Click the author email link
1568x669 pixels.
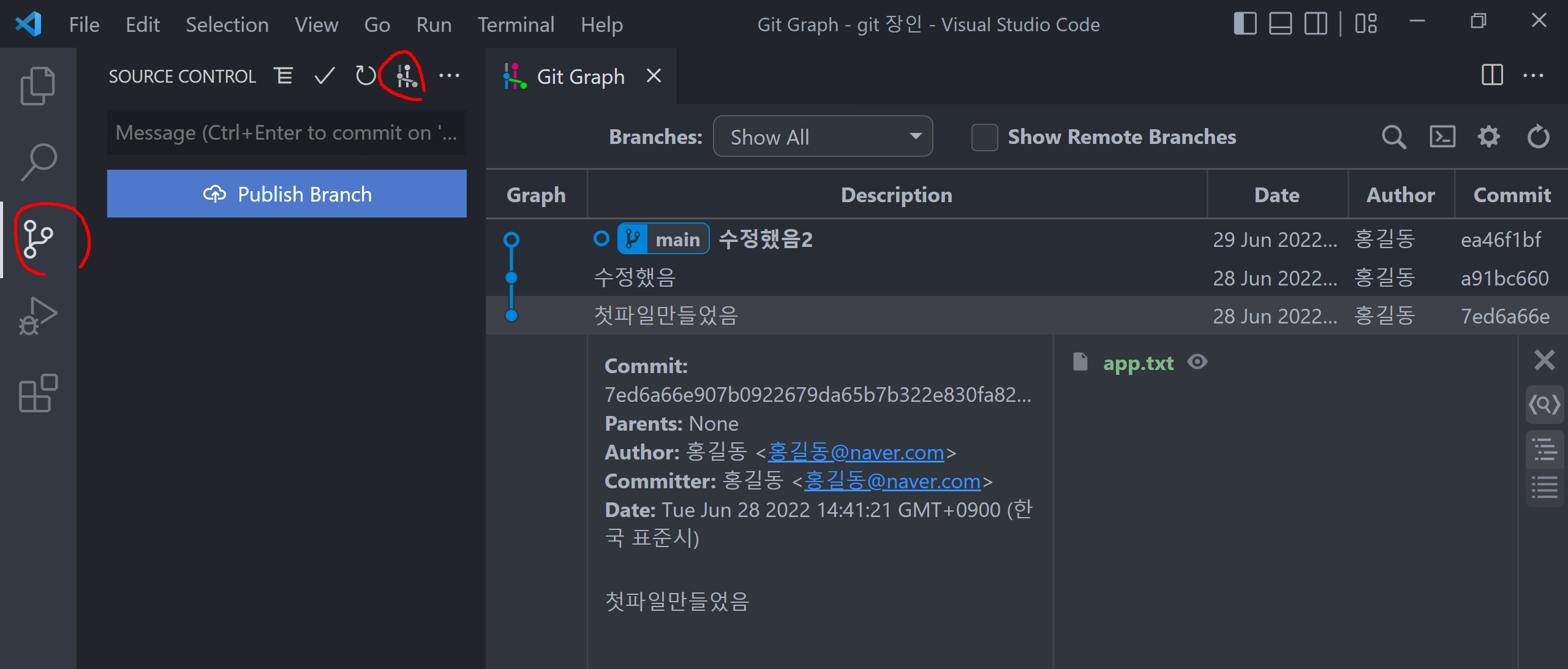point(855,453)
